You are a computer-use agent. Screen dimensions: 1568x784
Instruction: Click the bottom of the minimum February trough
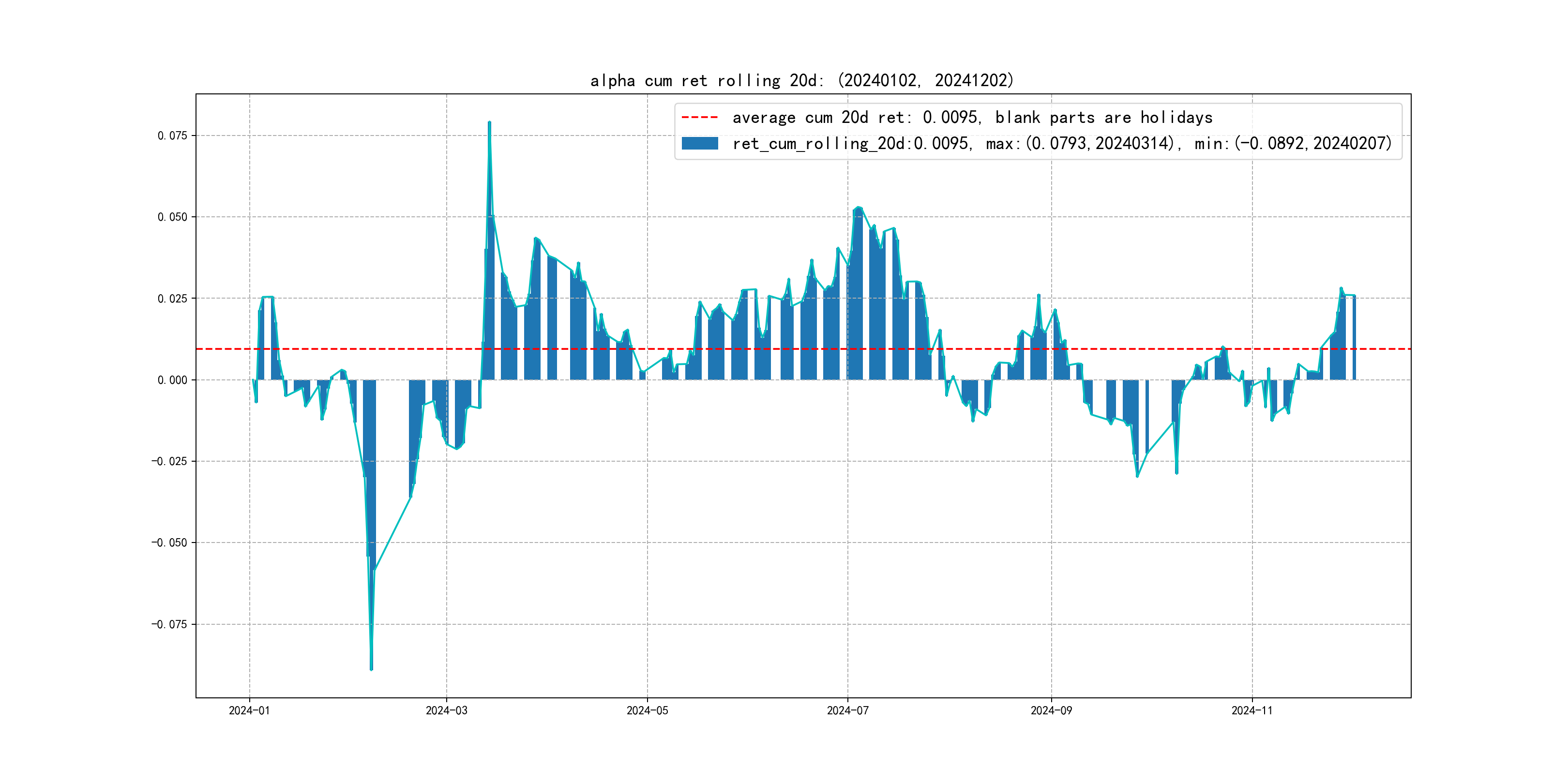pyautogui.click(x=371, y=668)
